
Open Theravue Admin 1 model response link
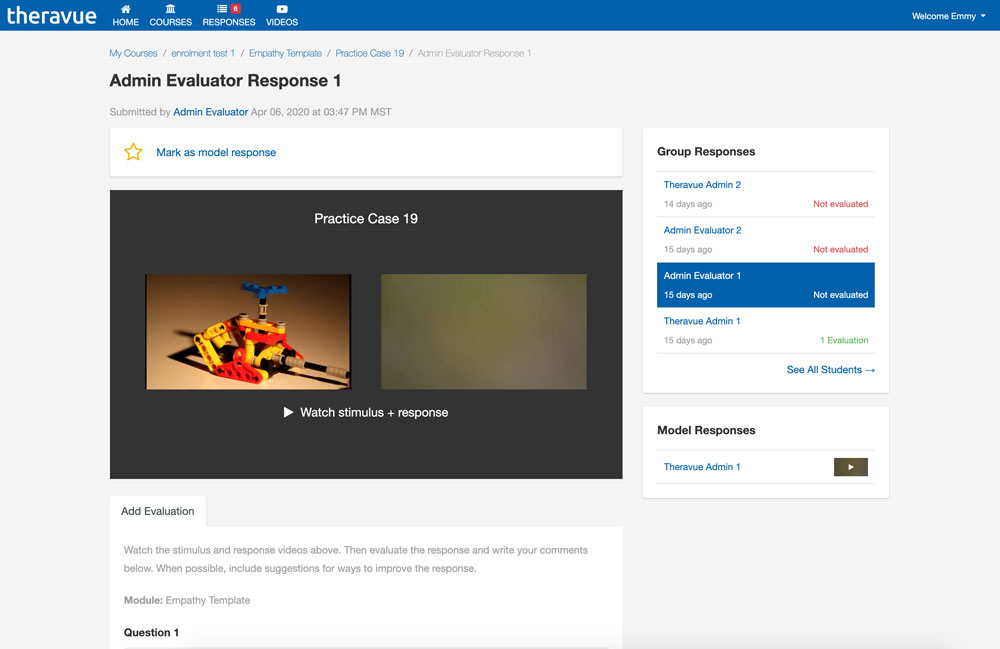coord(702,467)
